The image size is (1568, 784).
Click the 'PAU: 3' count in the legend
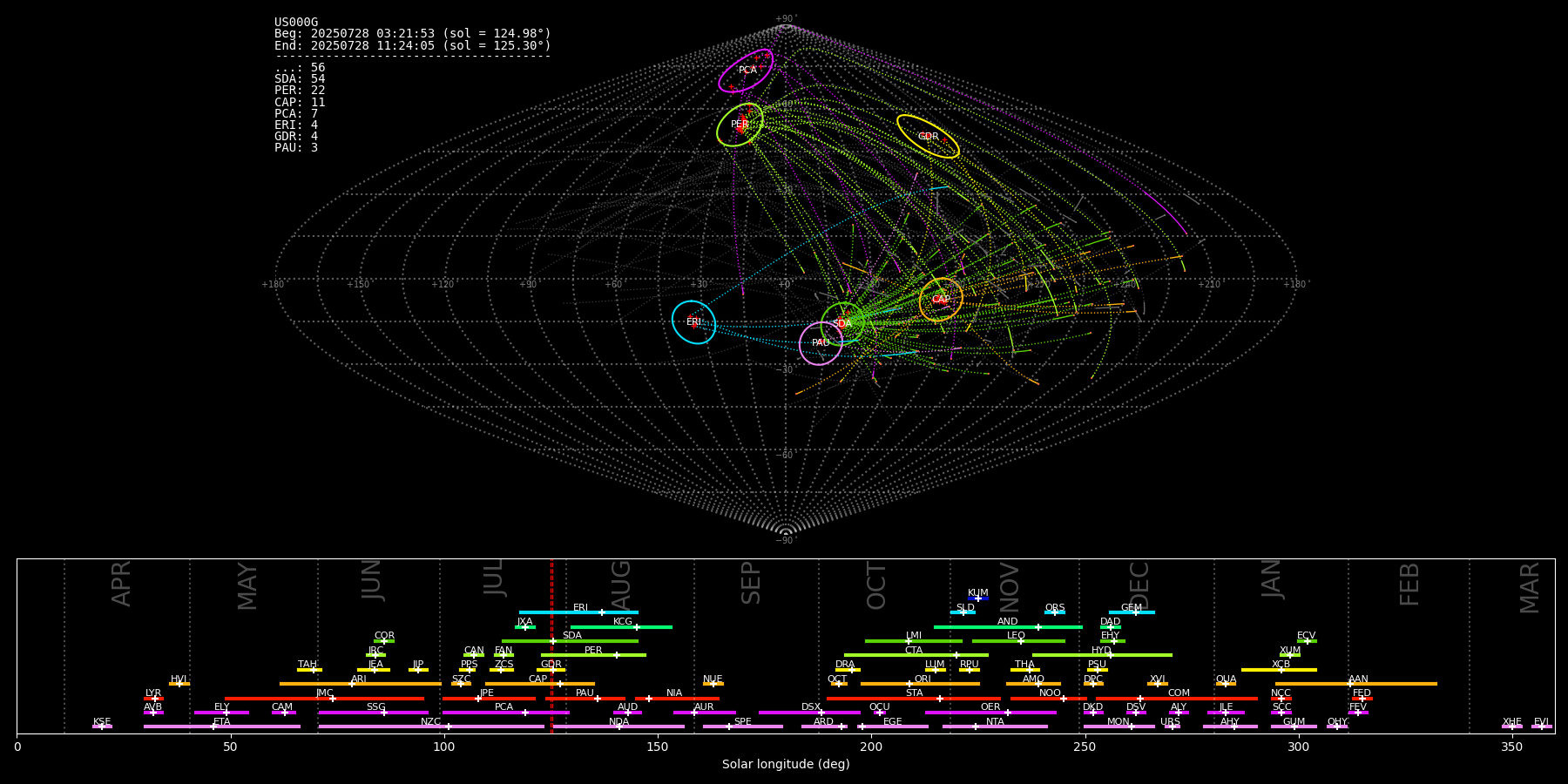(296, 147)
